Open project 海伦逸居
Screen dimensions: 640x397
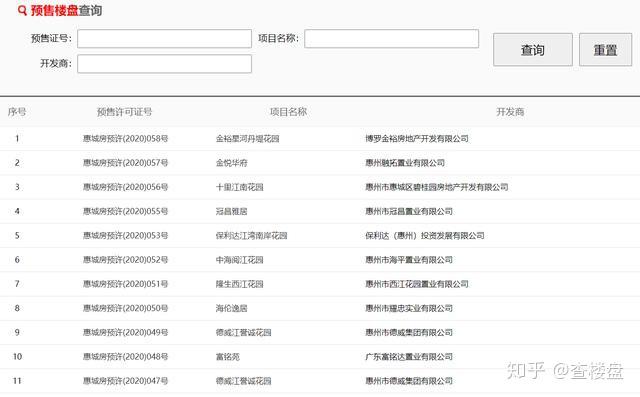pyautogui.click(x=232, y=308)
